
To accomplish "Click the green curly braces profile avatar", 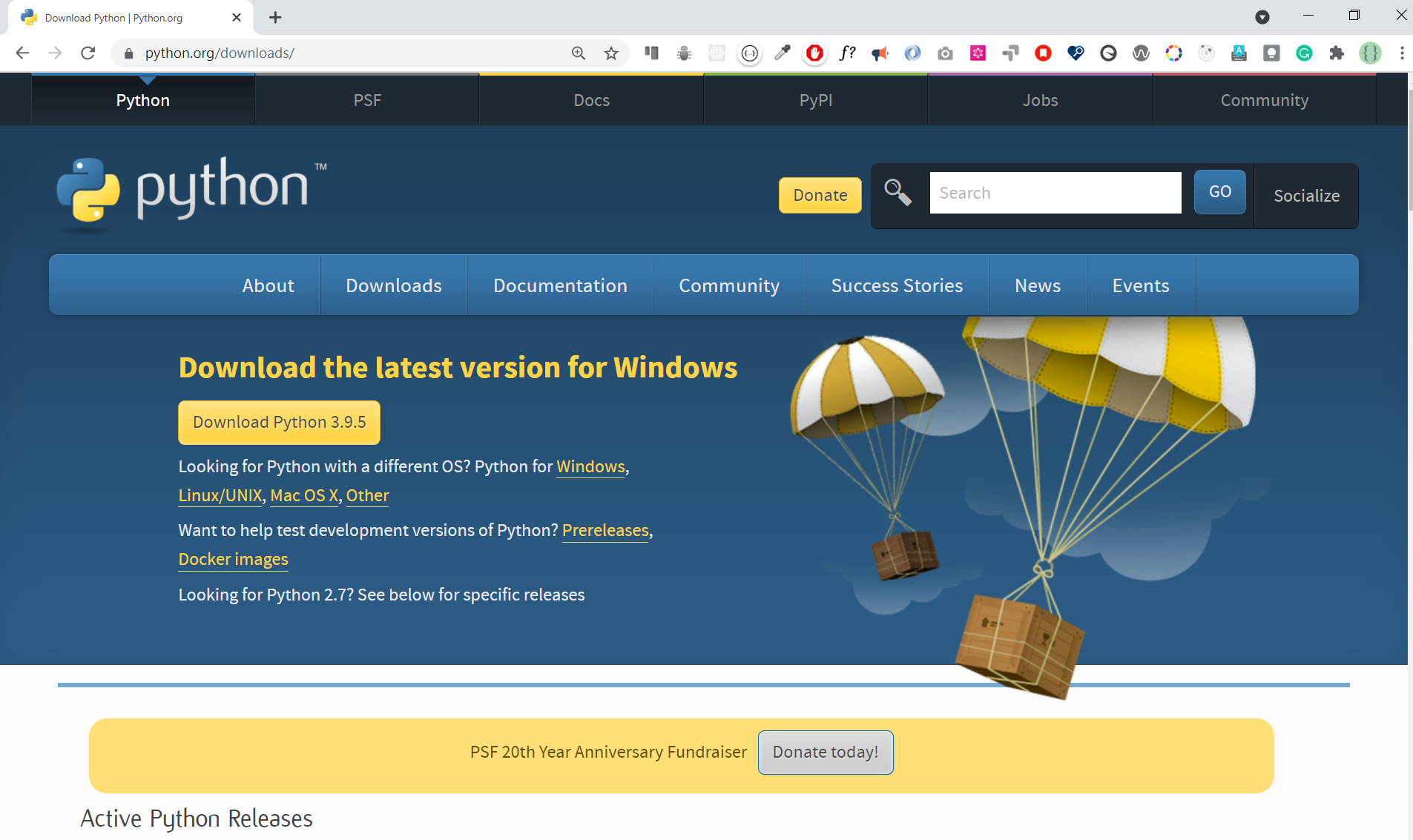I will pos(1370,53).
